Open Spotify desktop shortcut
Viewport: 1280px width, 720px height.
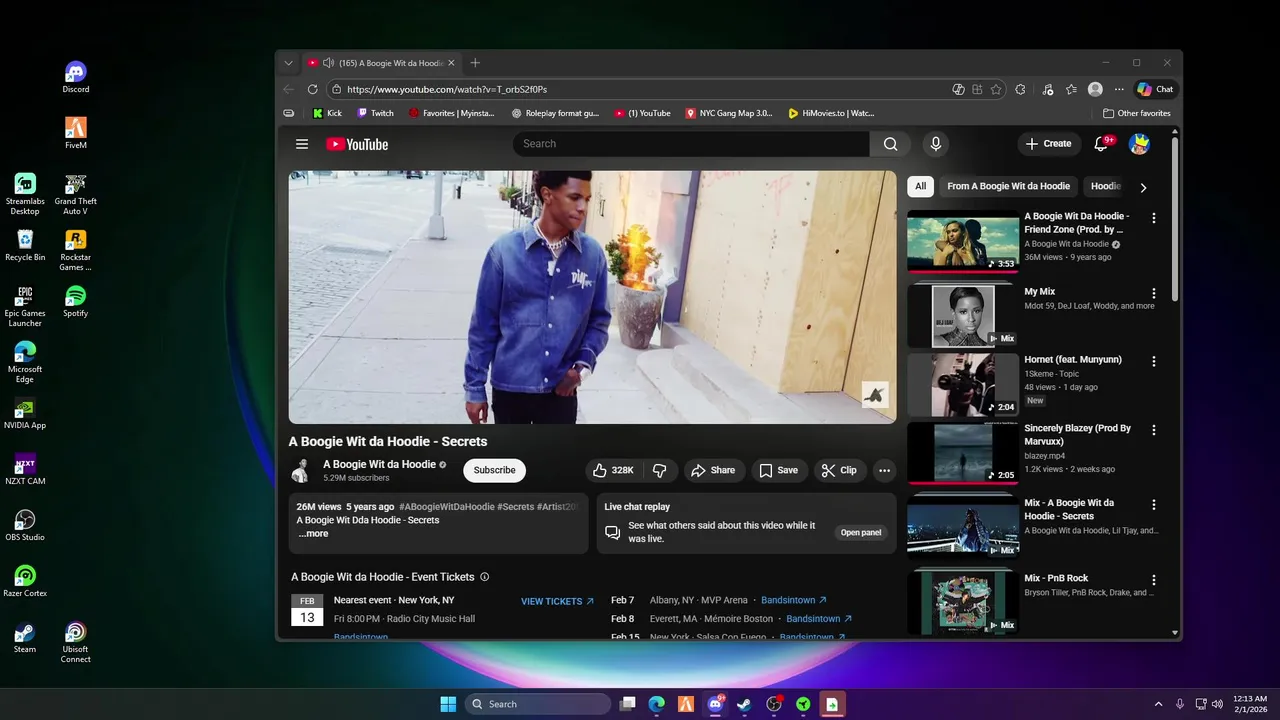[x=76, y=301]
